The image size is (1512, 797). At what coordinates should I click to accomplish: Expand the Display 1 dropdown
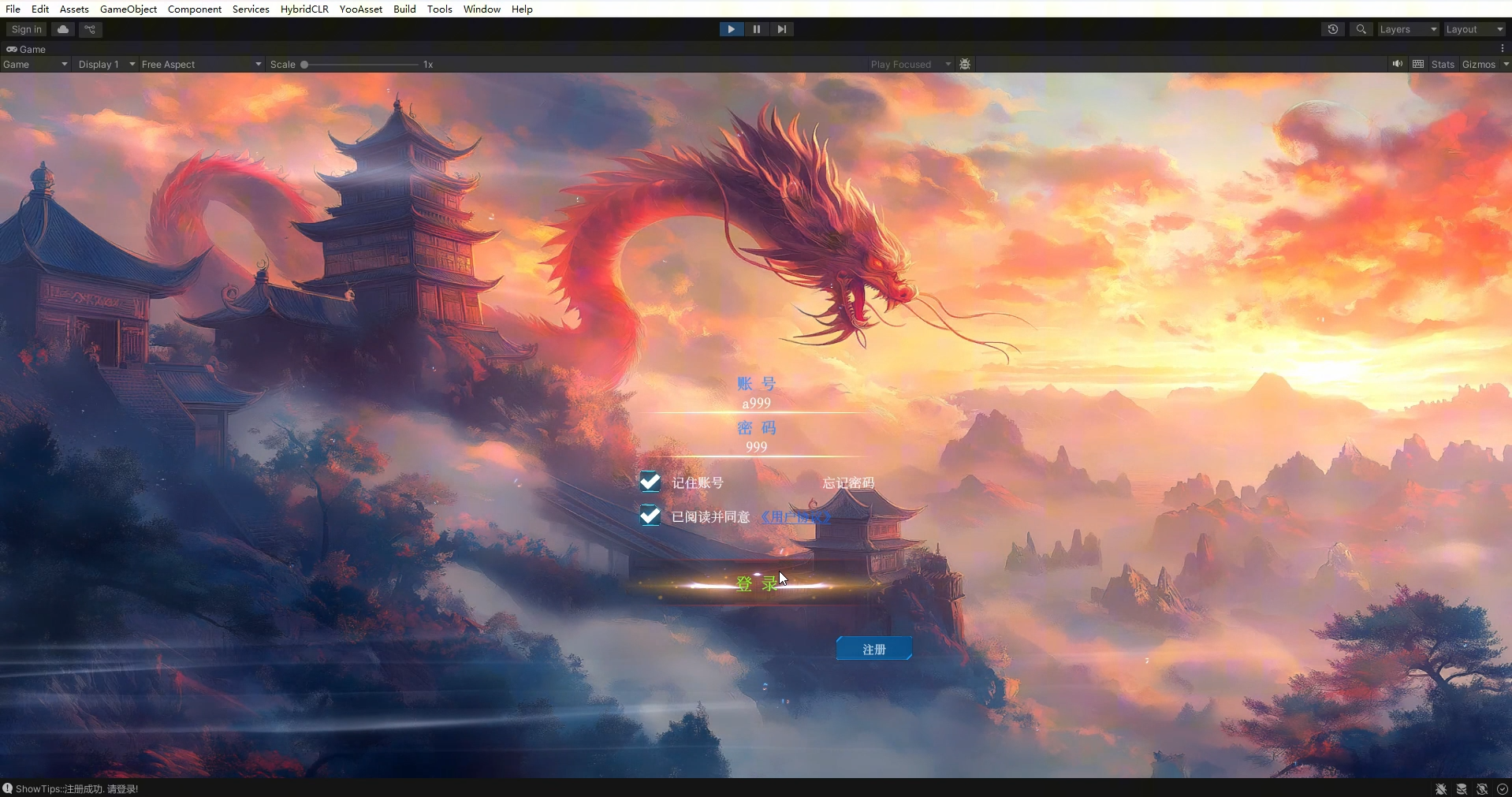pos(106,64)
